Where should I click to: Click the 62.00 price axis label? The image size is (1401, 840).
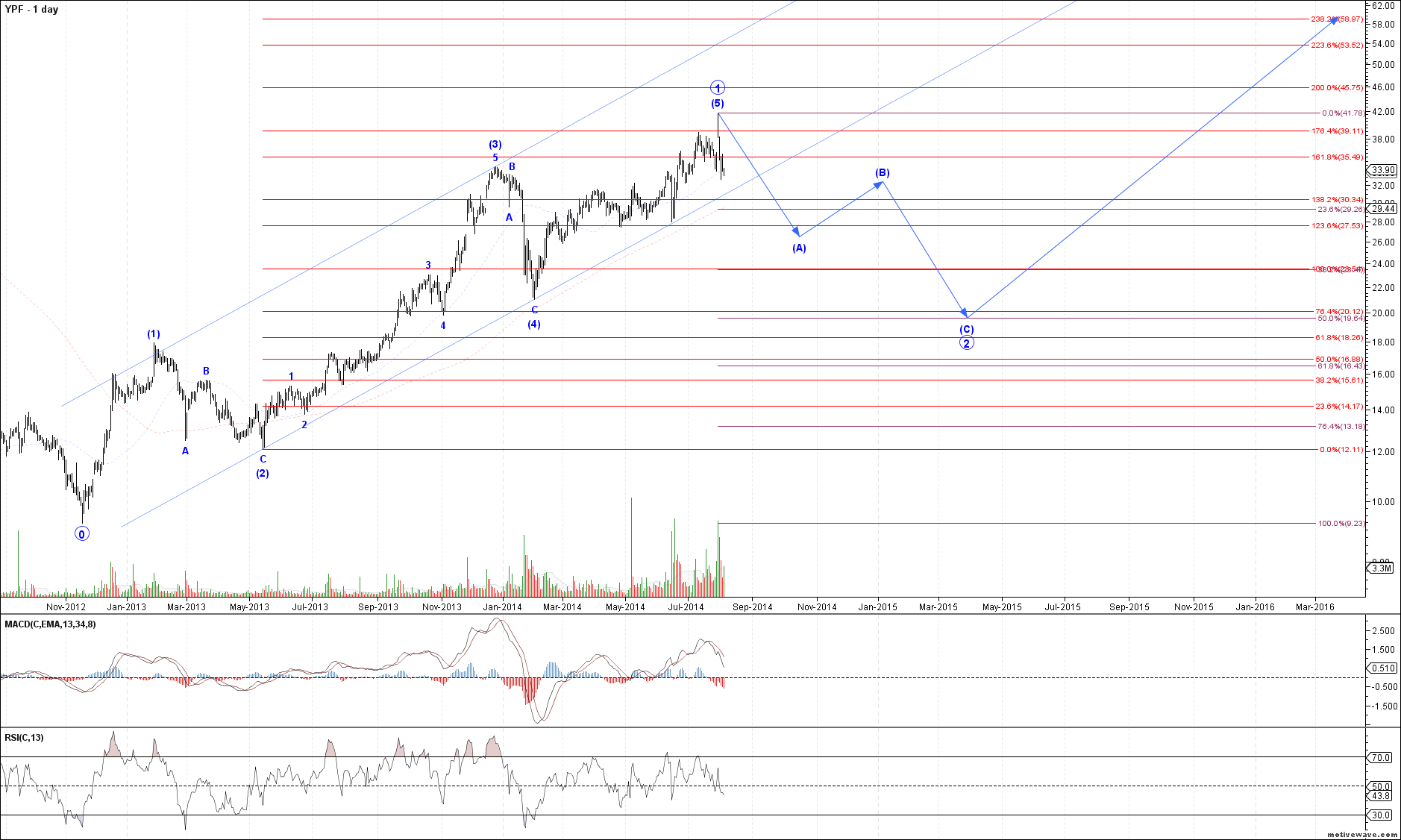[1383, 5]
